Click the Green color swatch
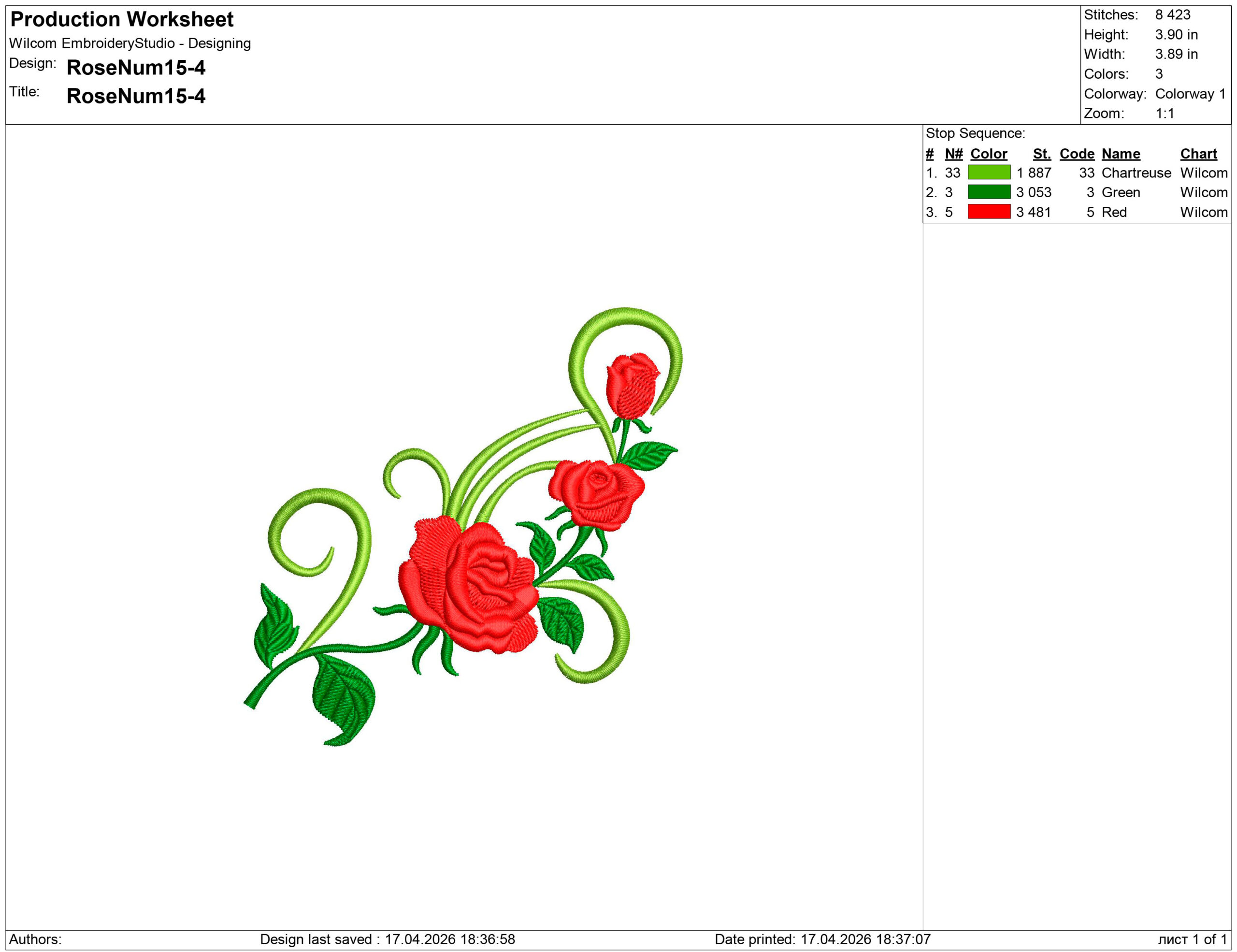This screenshot has height=952, width=1237. 989,192
